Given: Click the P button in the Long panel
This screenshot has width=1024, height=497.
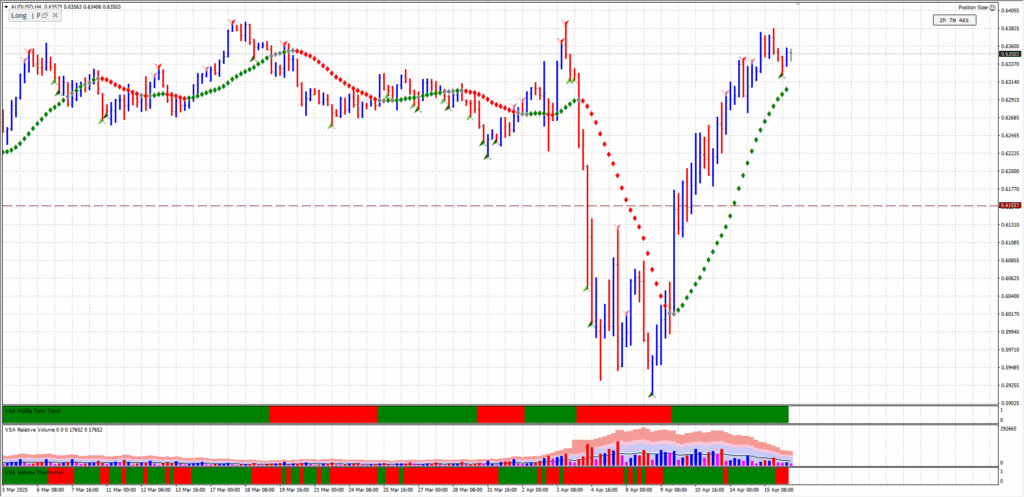Looking at the screenshot, I should click(39, 16).
